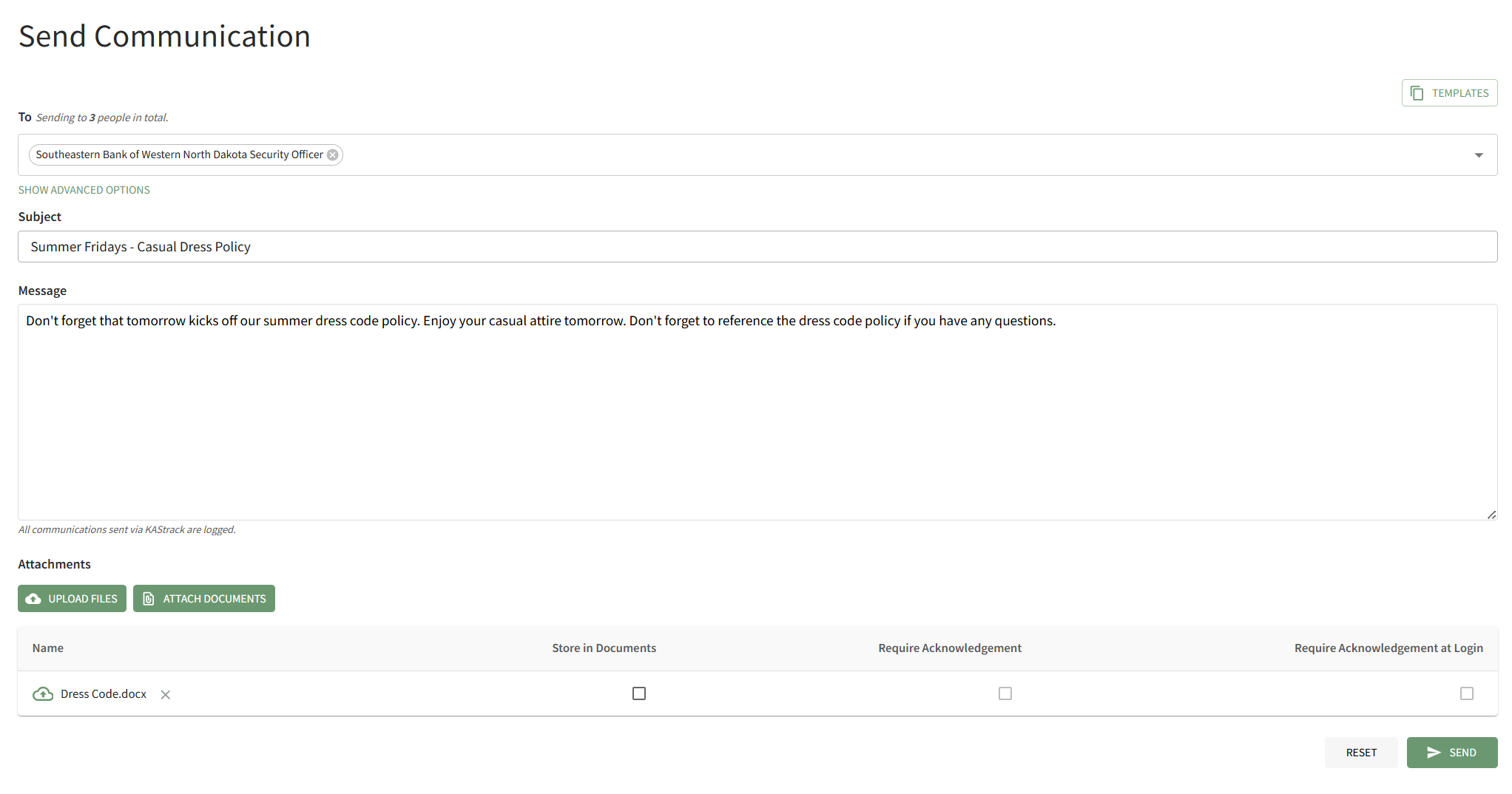The width and height of the screenshot is (1512, 794).
Task: Click the Require Acknowledgement column header
Action: pyautogui.click(x=950, y=648)
